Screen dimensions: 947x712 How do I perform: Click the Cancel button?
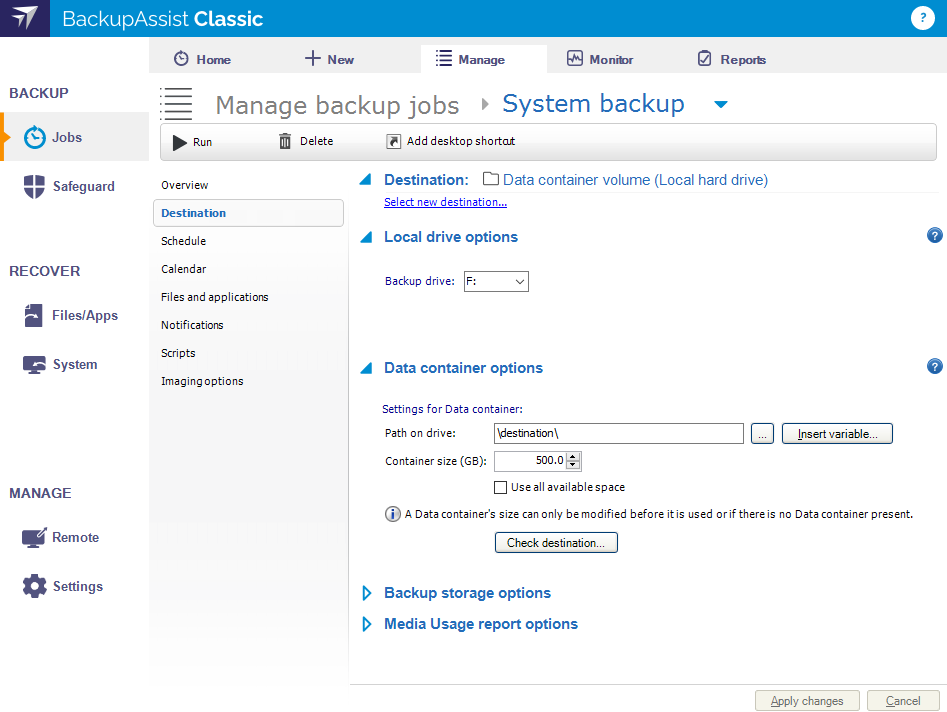click(903, 701)
